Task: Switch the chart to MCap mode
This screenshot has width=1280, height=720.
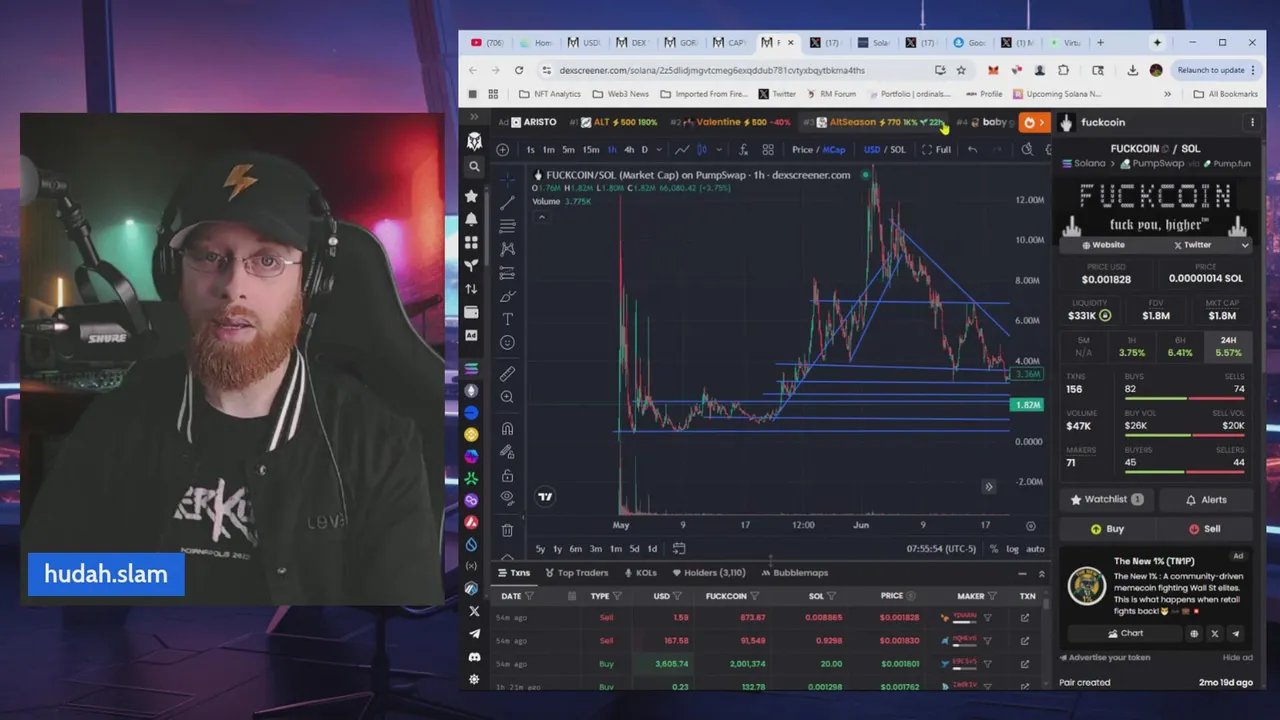Action: (834, 150)
